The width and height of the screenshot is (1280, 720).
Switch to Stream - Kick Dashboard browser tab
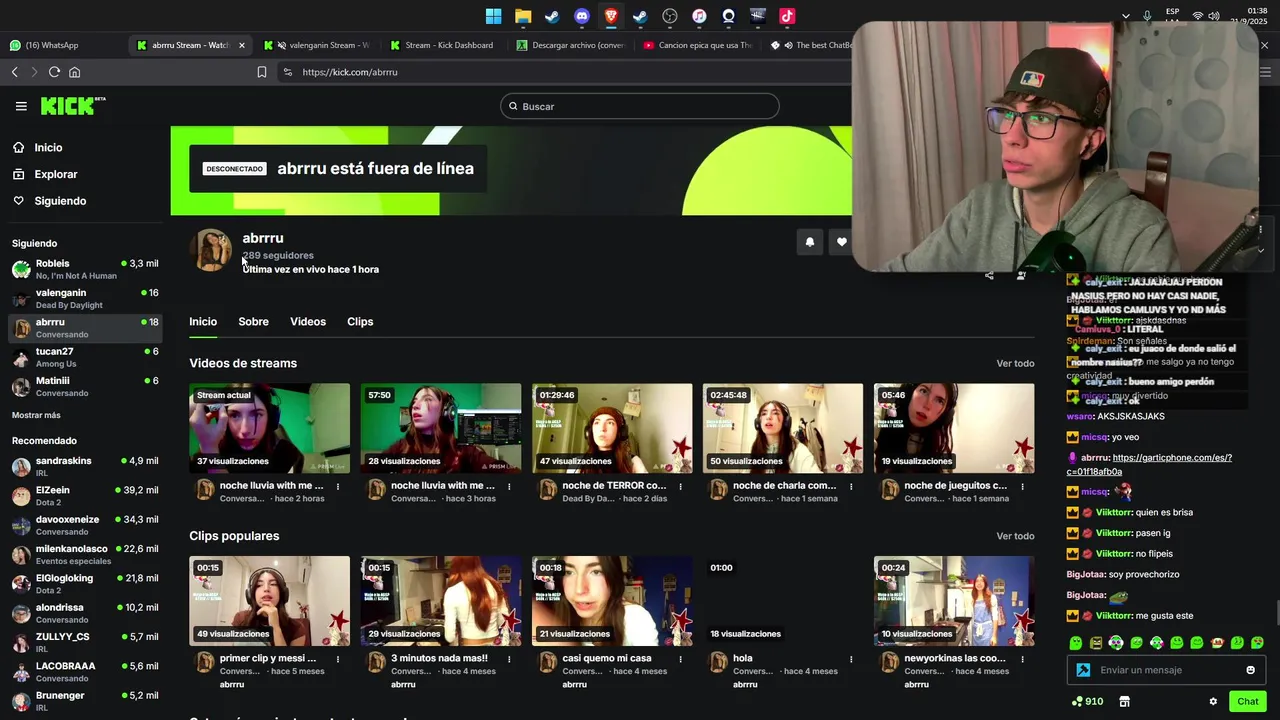tap(445, 45)
